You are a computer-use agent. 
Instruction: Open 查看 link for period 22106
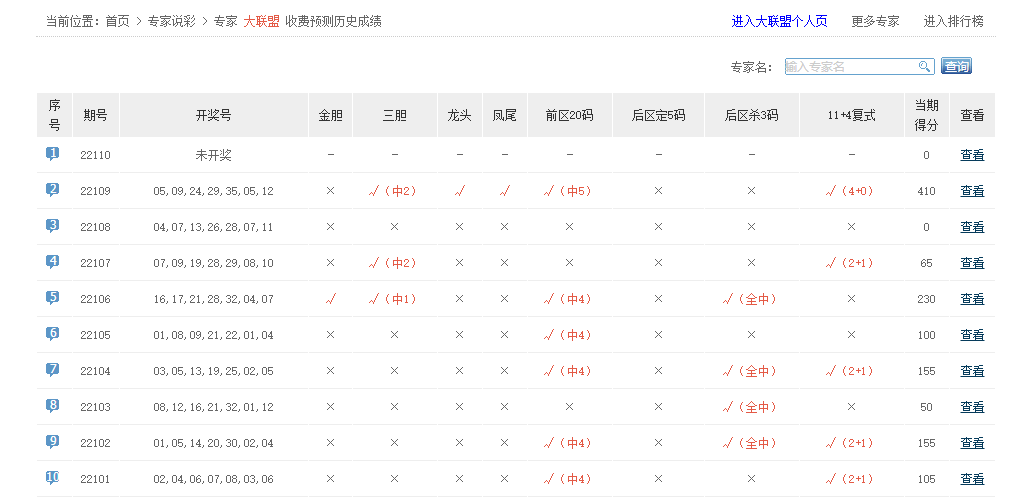pos(972,299)
